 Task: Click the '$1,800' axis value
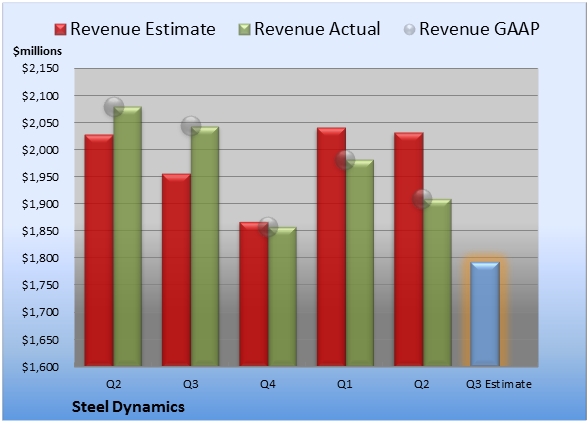pyautogui.click(x=40, y=258)
